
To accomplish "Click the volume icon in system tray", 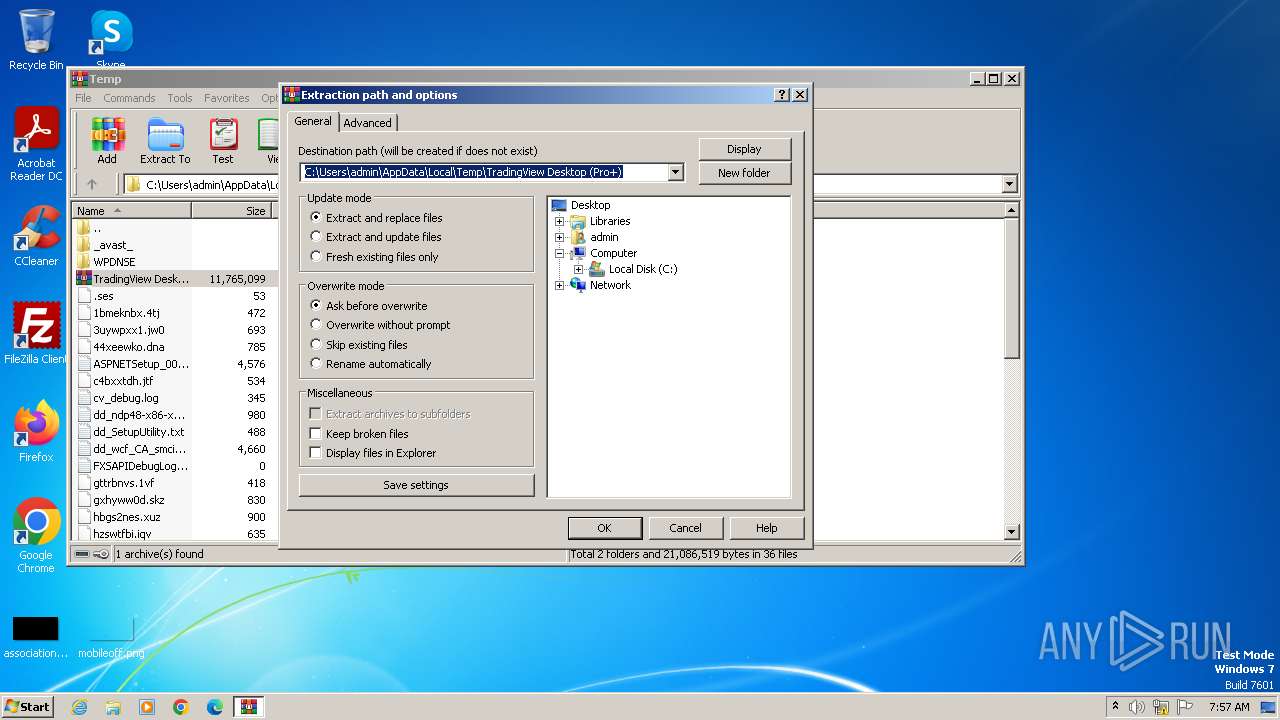I will point(1137,707).
